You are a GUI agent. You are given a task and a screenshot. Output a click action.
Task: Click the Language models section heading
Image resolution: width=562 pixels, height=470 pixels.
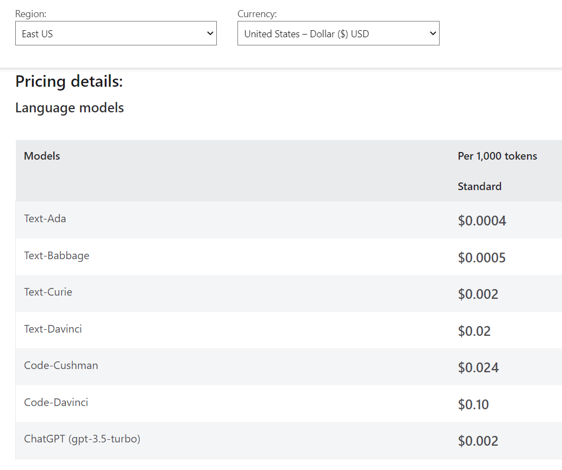70,108
